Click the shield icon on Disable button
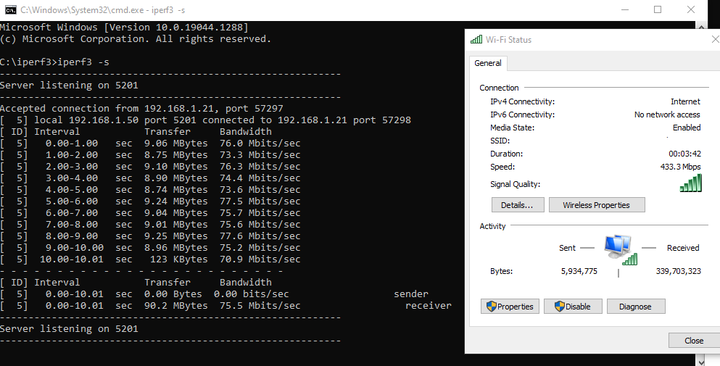The width and height of the screenshot is (720, 366). point(559,306)
